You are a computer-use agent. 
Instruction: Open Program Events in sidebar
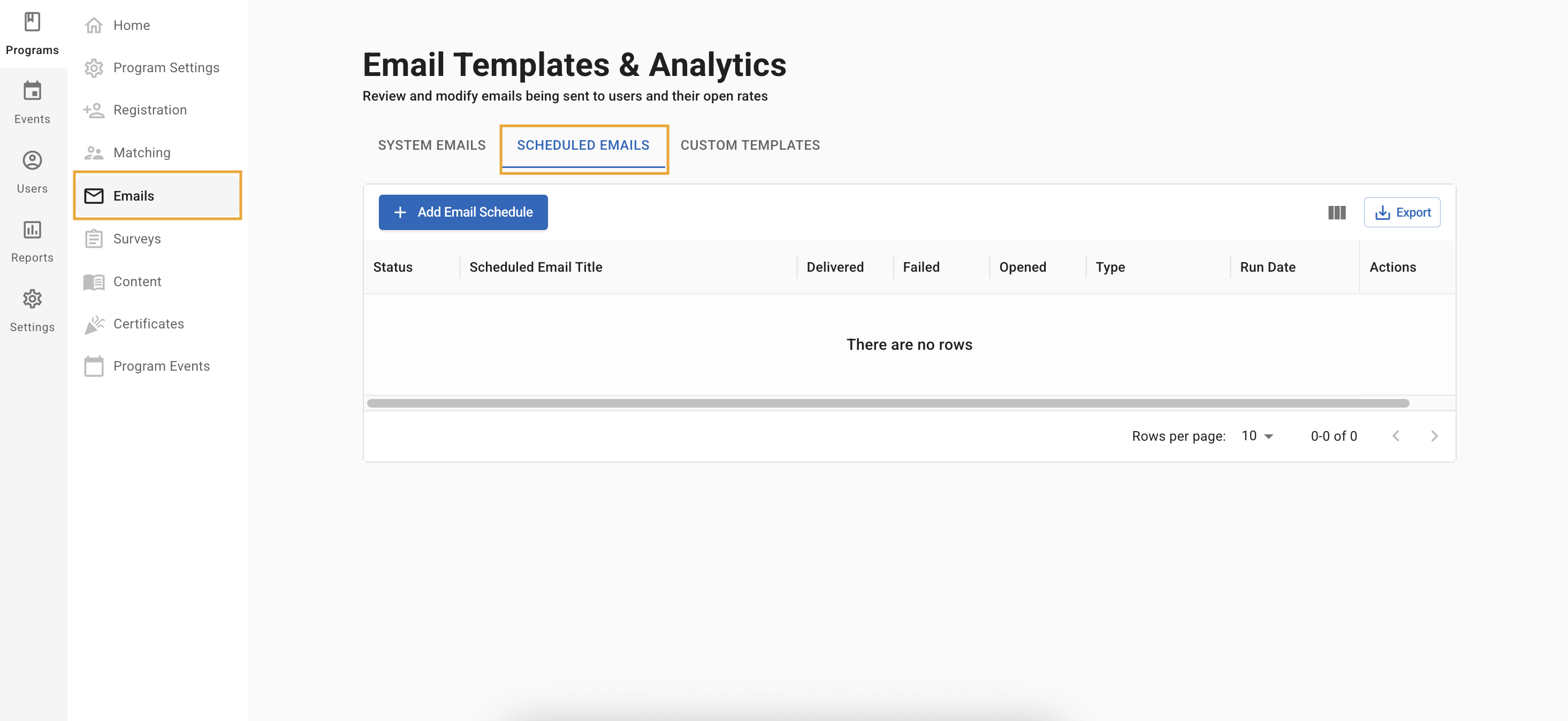(x=161, y=366)
